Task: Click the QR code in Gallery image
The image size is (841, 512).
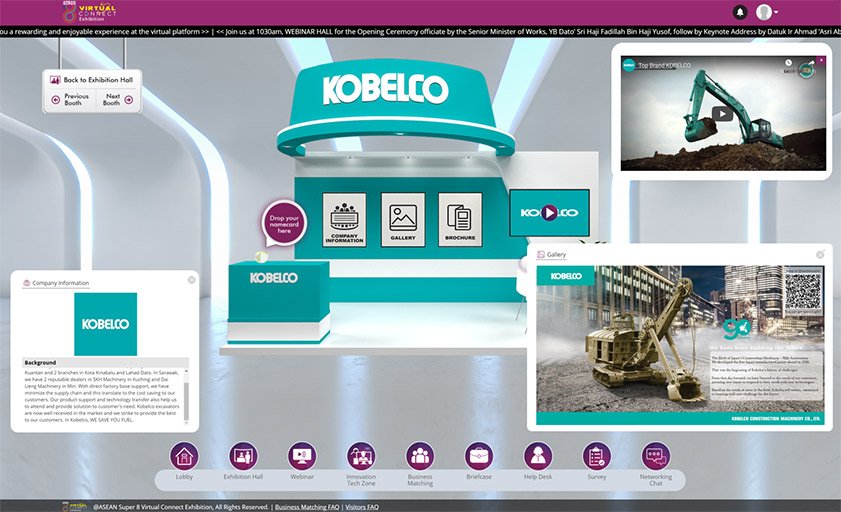Action: [x=803, y=291]
